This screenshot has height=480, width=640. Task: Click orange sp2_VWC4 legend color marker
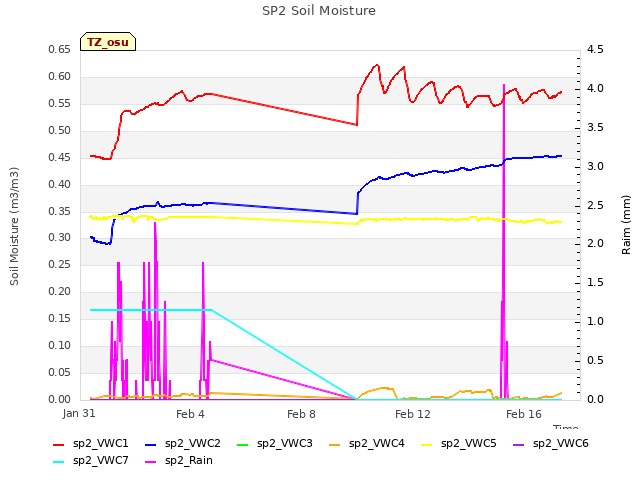[x=334, y=445]
